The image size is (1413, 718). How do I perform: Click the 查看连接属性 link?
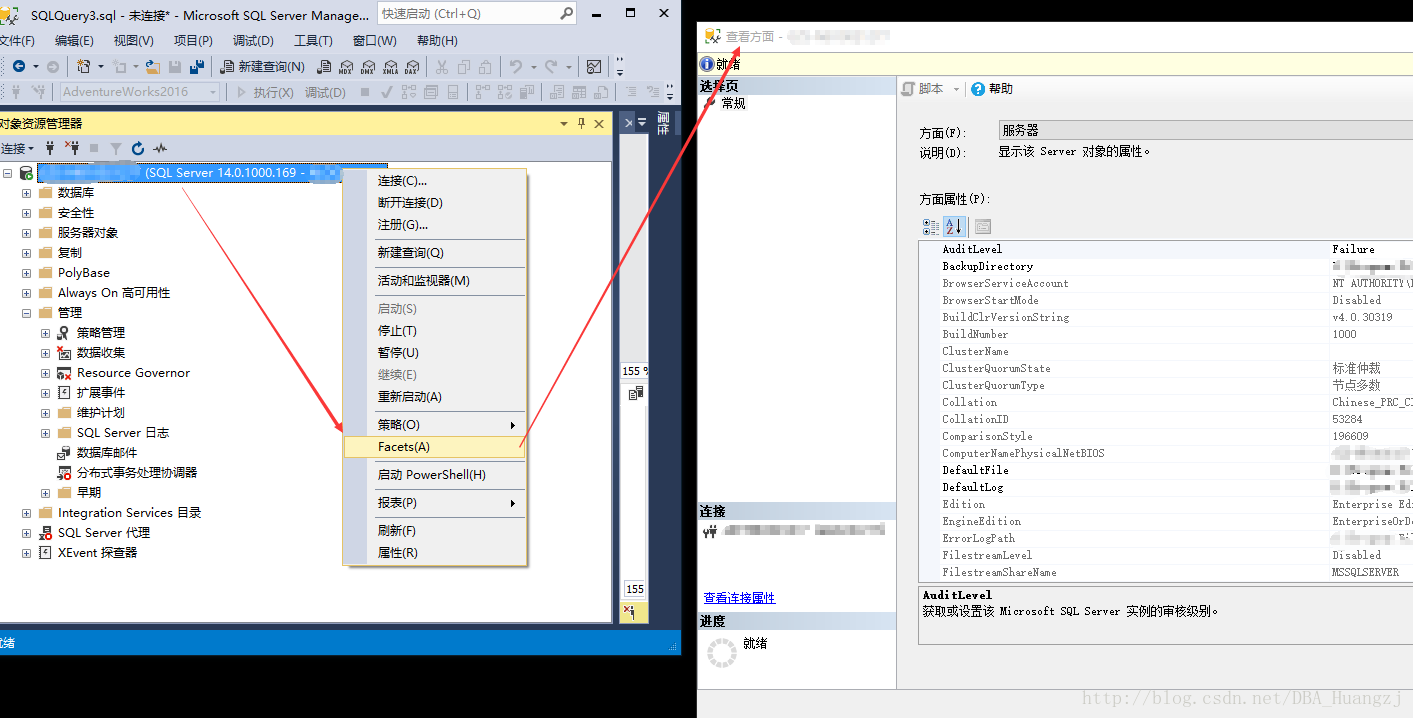739,598
